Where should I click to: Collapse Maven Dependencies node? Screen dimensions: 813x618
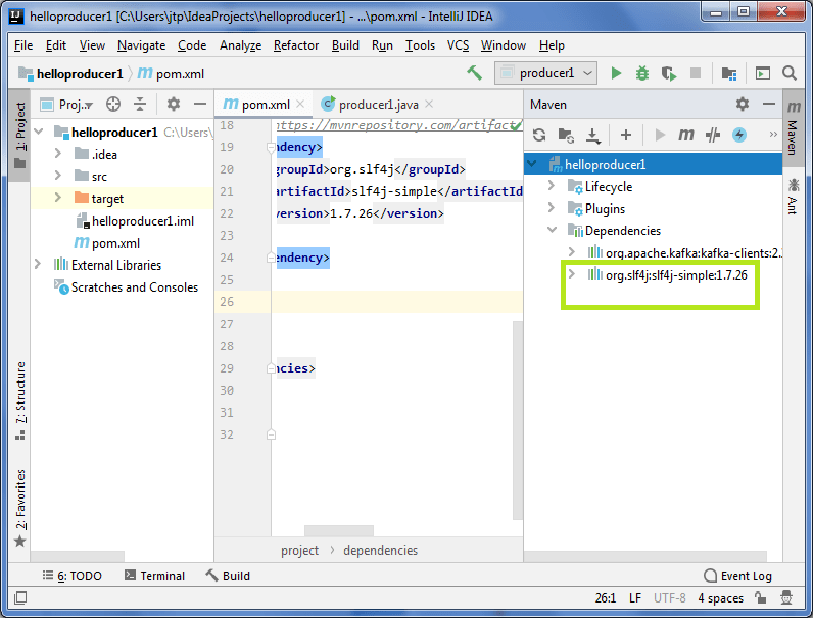click(552, 230)
